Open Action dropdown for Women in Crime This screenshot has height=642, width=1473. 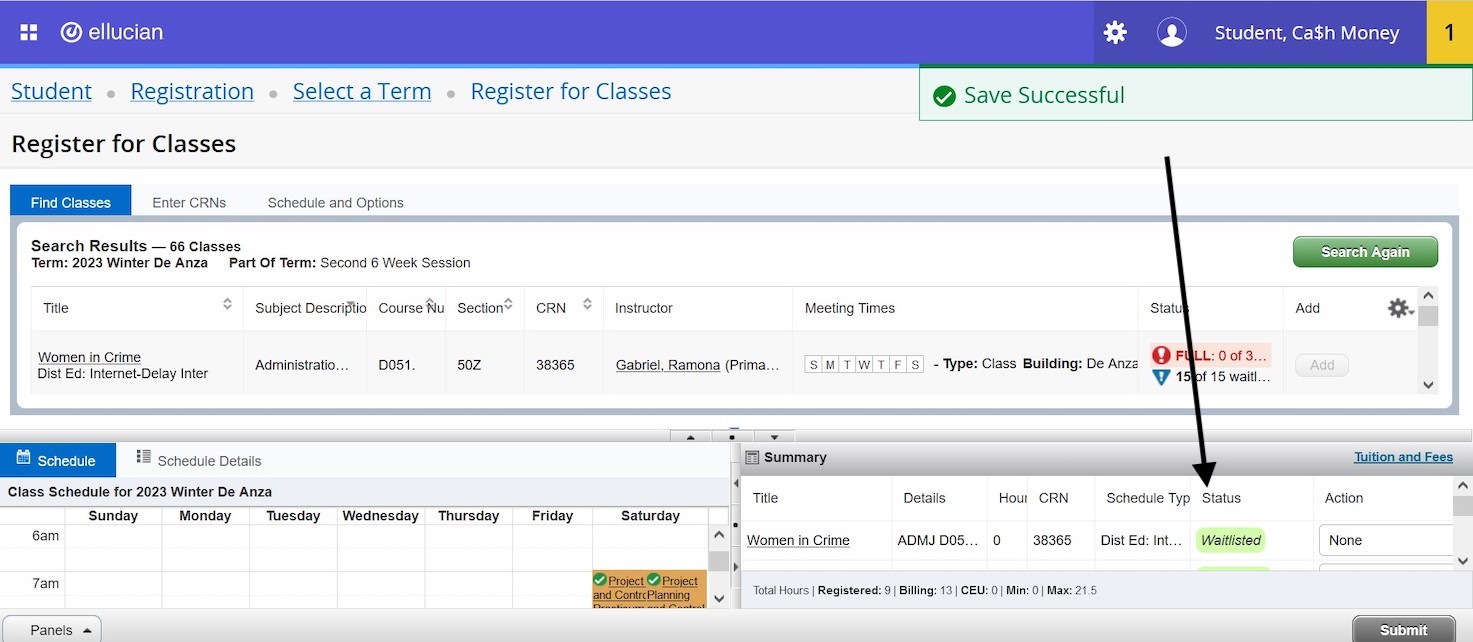click(x=1385, y=540)
